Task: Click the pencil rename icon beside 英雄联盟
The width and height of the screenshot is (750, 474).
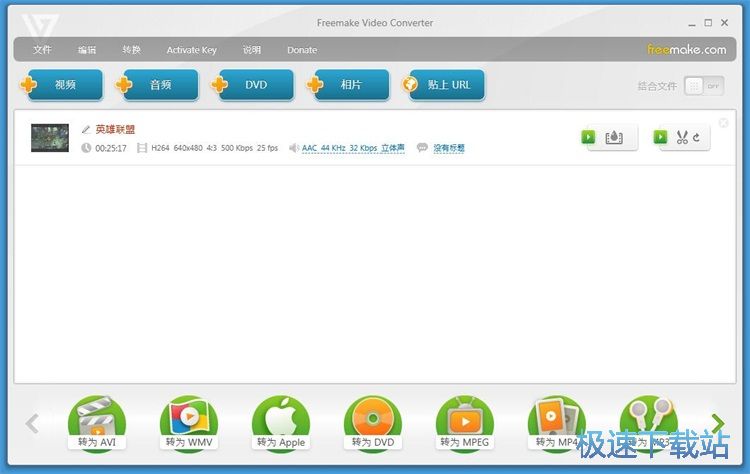Action: coord(86,130)
